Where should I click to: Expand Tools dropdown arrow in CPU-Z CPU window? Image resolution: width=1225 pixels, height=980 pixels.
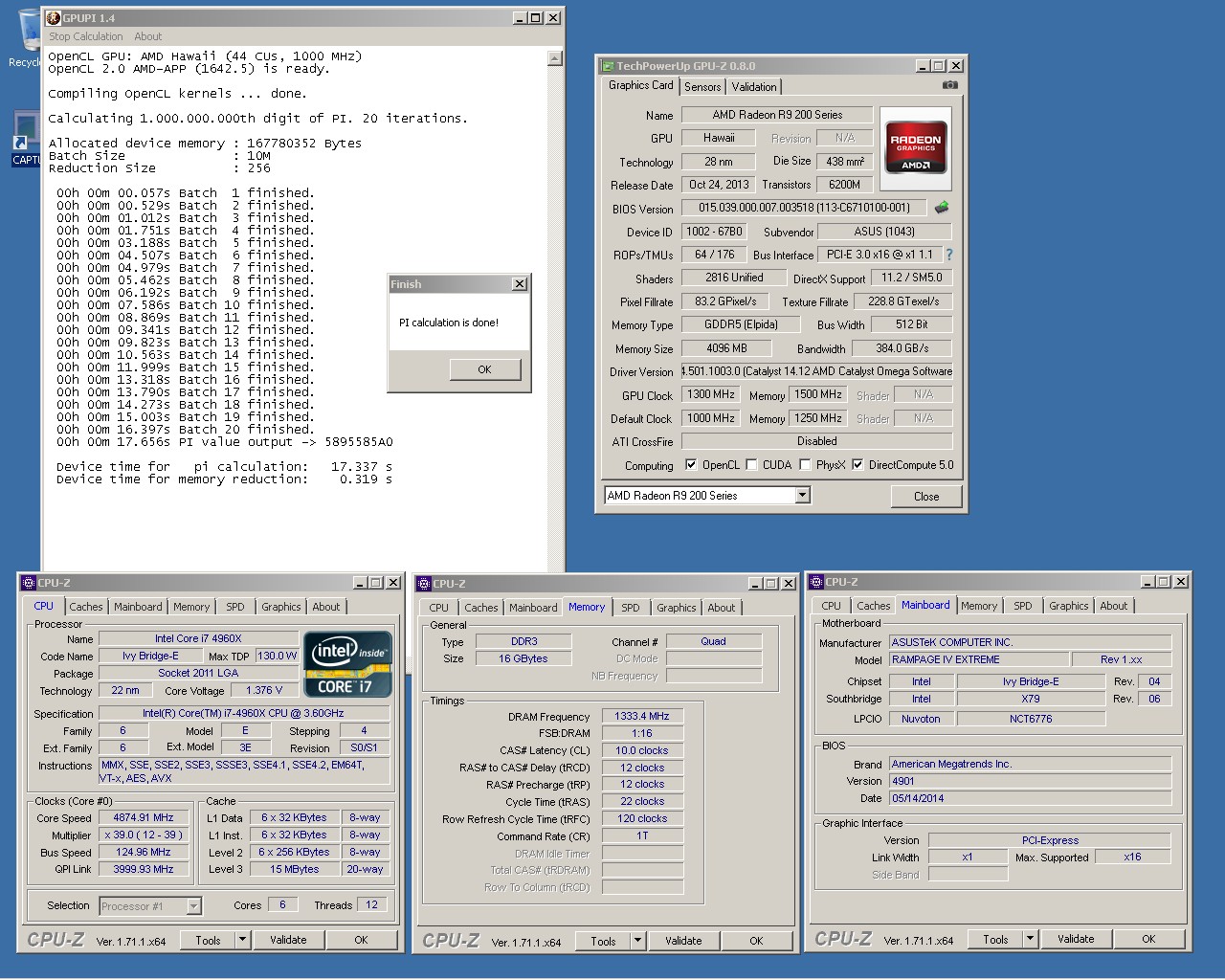(x=243, y=940)
